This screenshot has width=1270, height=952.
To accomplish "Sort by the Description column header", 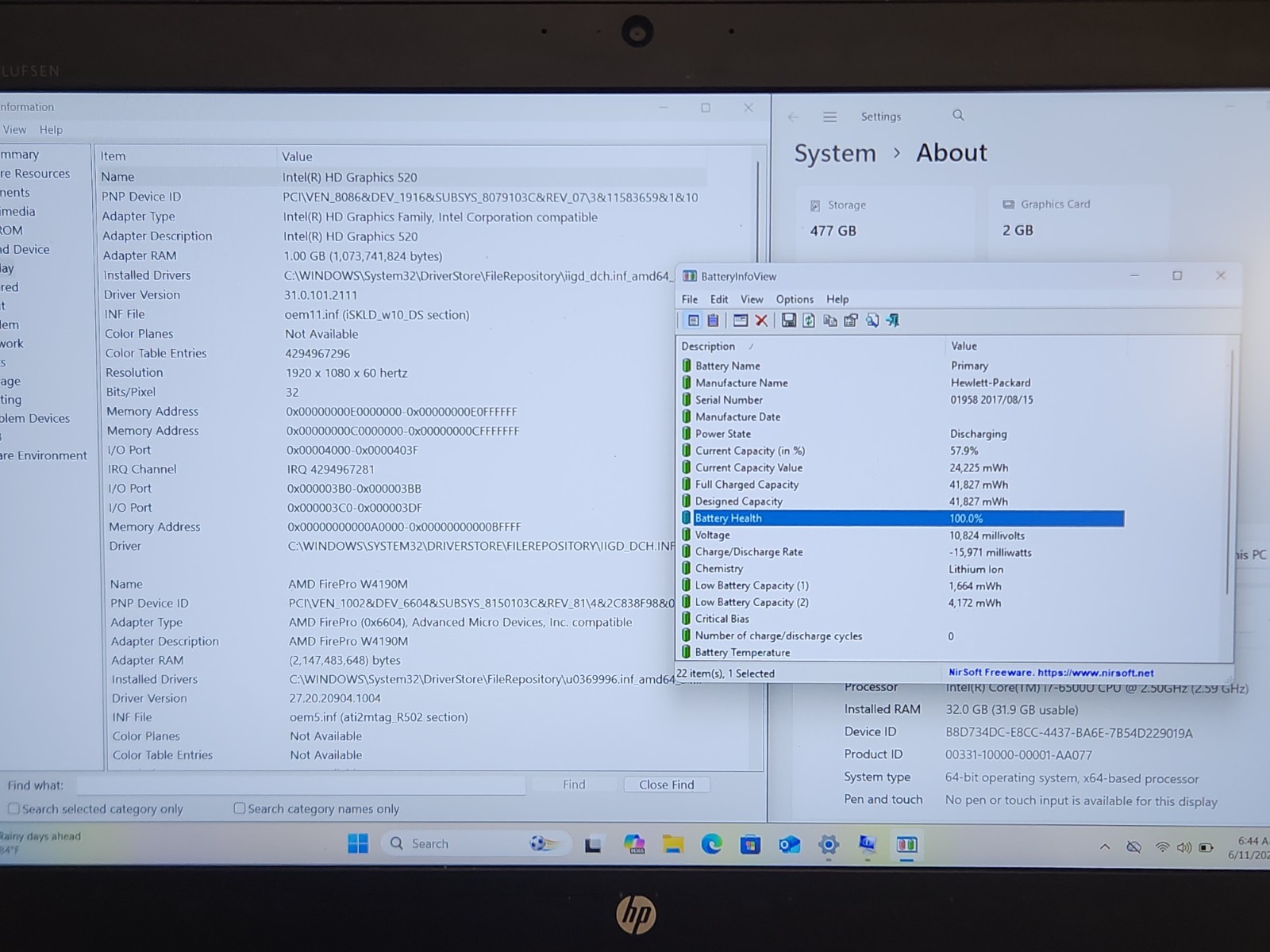I will point(810,346).
